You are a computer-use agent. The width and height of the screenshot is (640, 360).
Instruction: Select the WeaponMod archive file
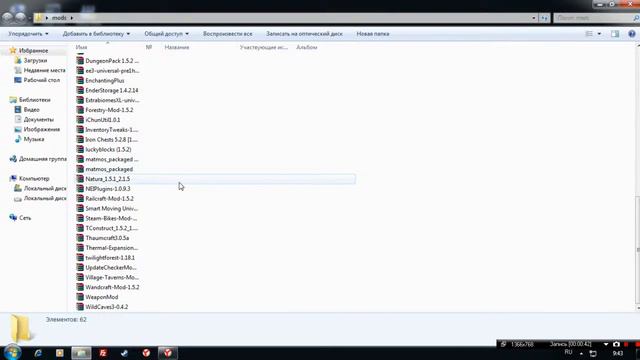point(98,297)
